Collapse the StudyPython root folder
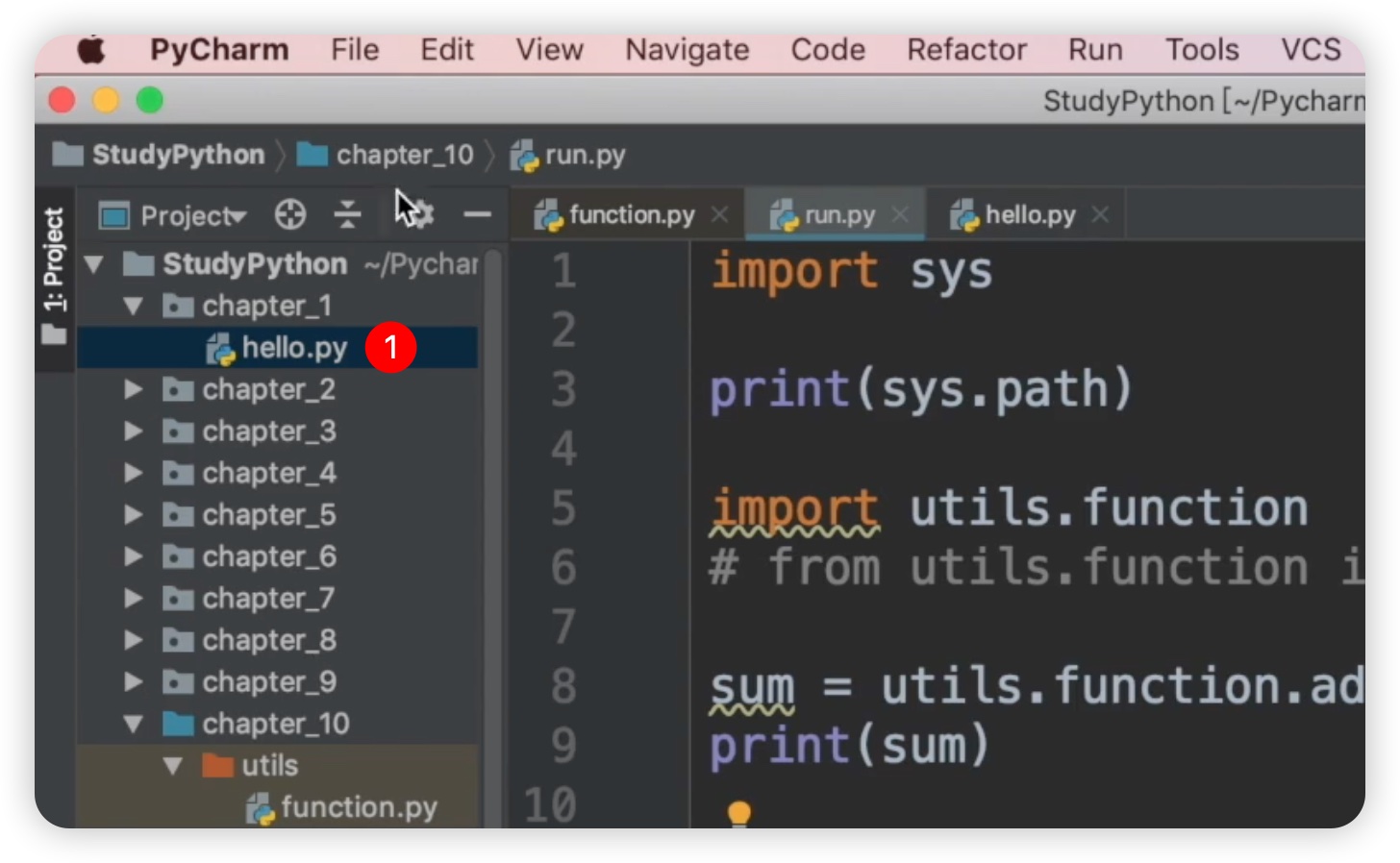Image resolution: width=1400 pixels, height=863 pixels. point(94,264)
